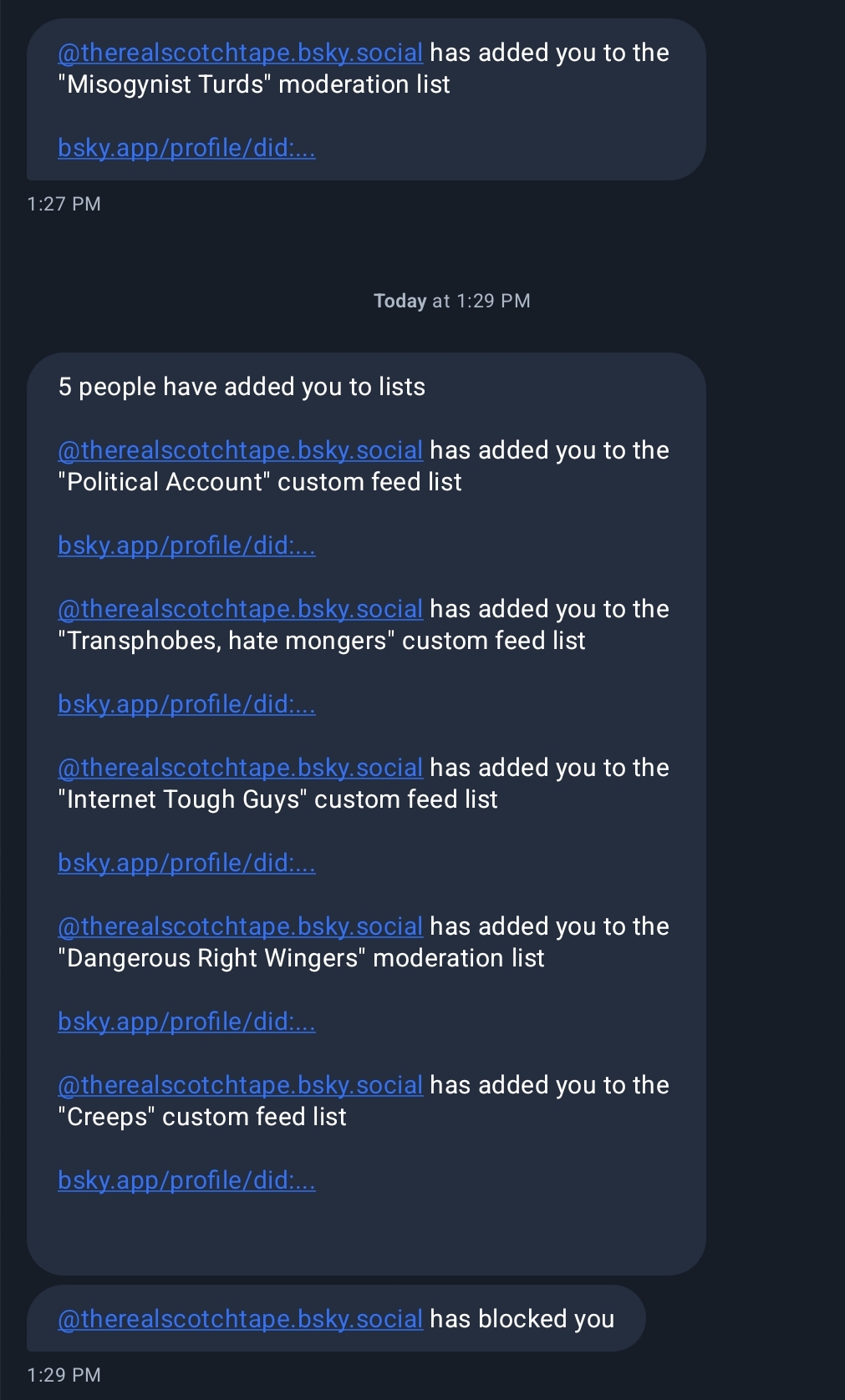
Task: Tap handle link above Transphobes, hate mongers text
Action: (x=240, y=609)
